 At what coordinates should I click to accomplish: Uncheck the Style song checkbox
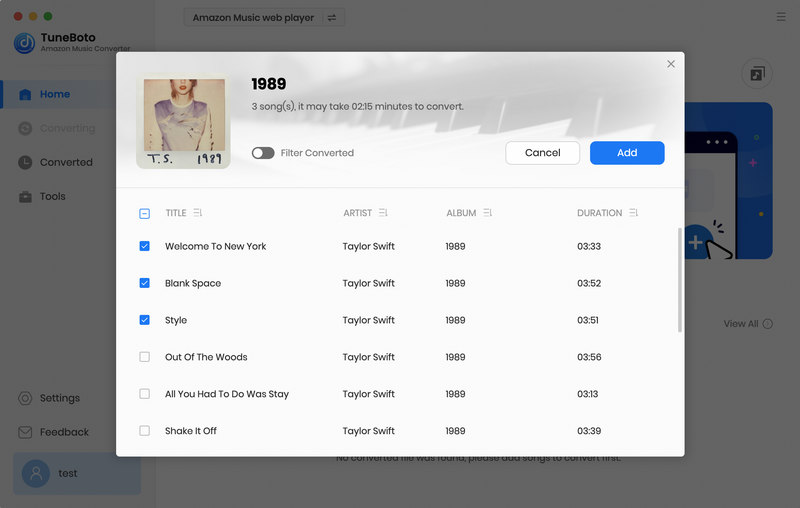click(144, 320)
